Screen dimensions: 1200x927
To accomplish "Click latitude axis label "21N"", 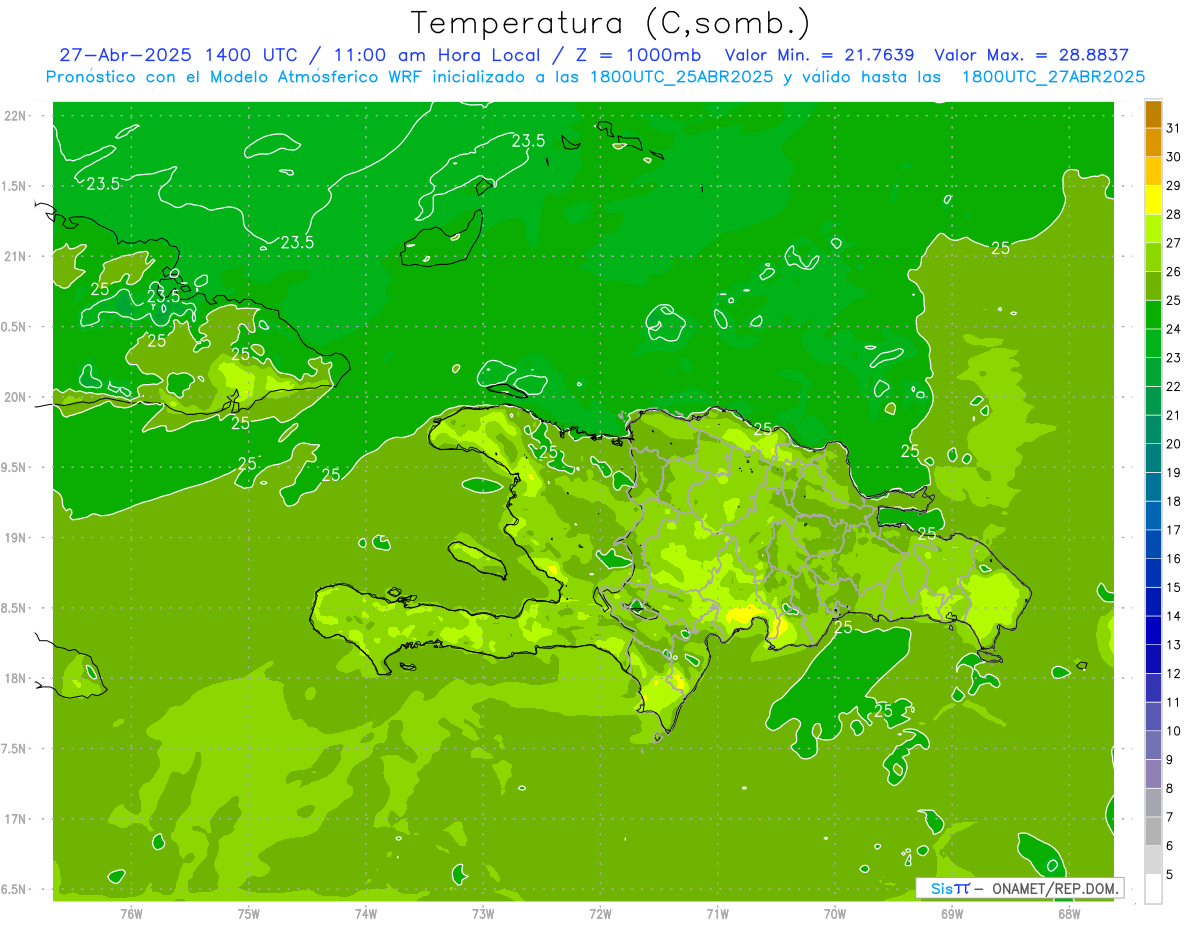I will pos(16,256).
